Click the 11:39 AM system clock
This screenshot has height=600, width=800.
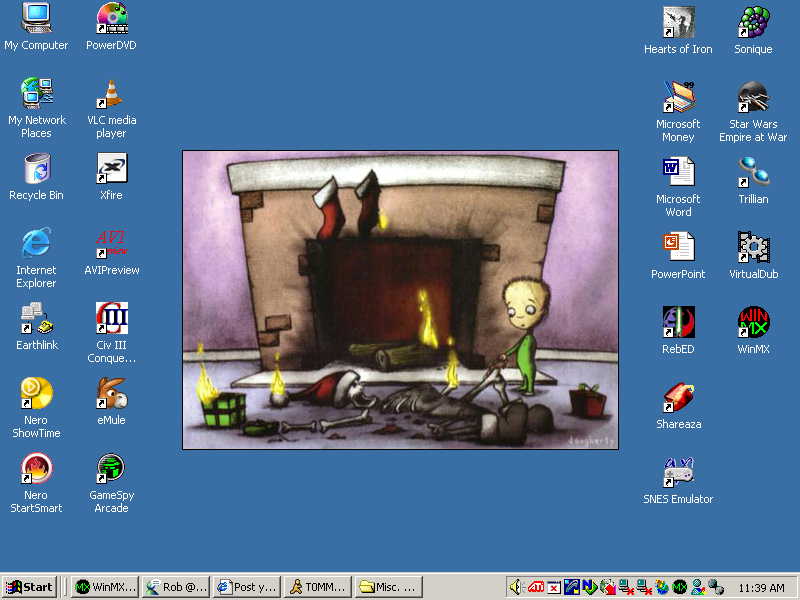pos(761,588)
